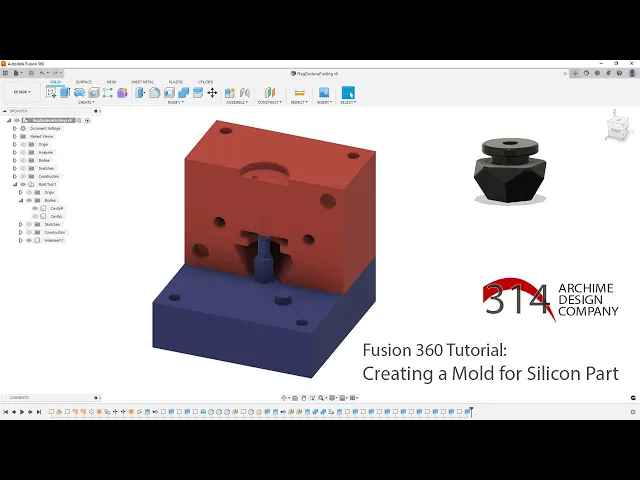
Task: Open the Assemble dropdown menu
Action: pyautogui.click(x=237, y=102)
